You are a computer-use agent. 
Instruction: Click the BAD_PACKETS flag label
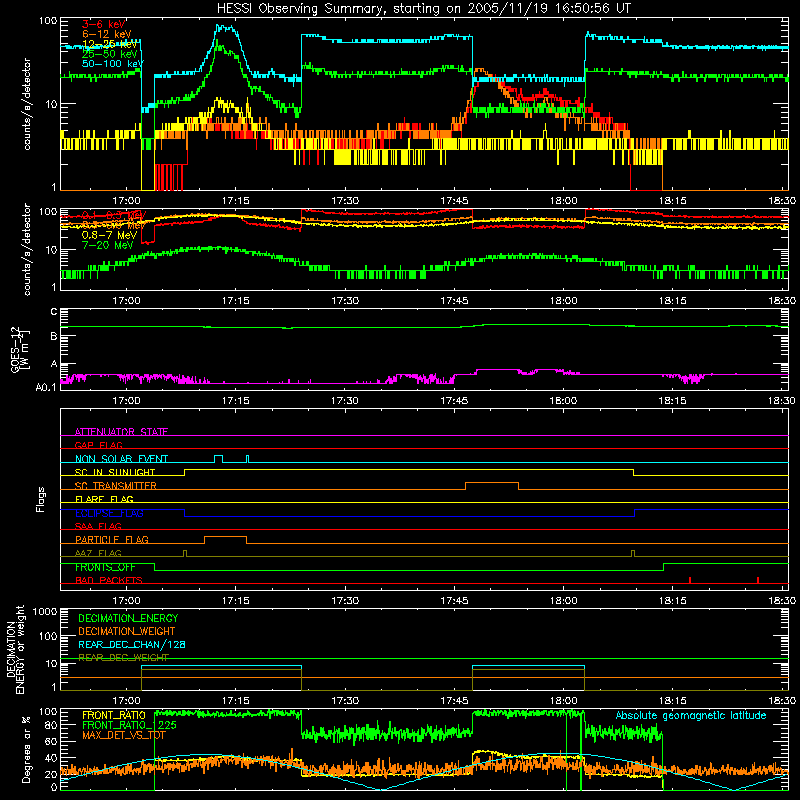[109, 580]
